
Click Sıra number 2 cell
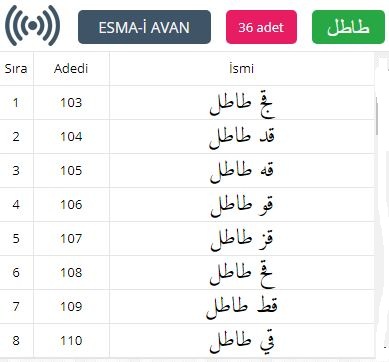(x=16, y=137)
